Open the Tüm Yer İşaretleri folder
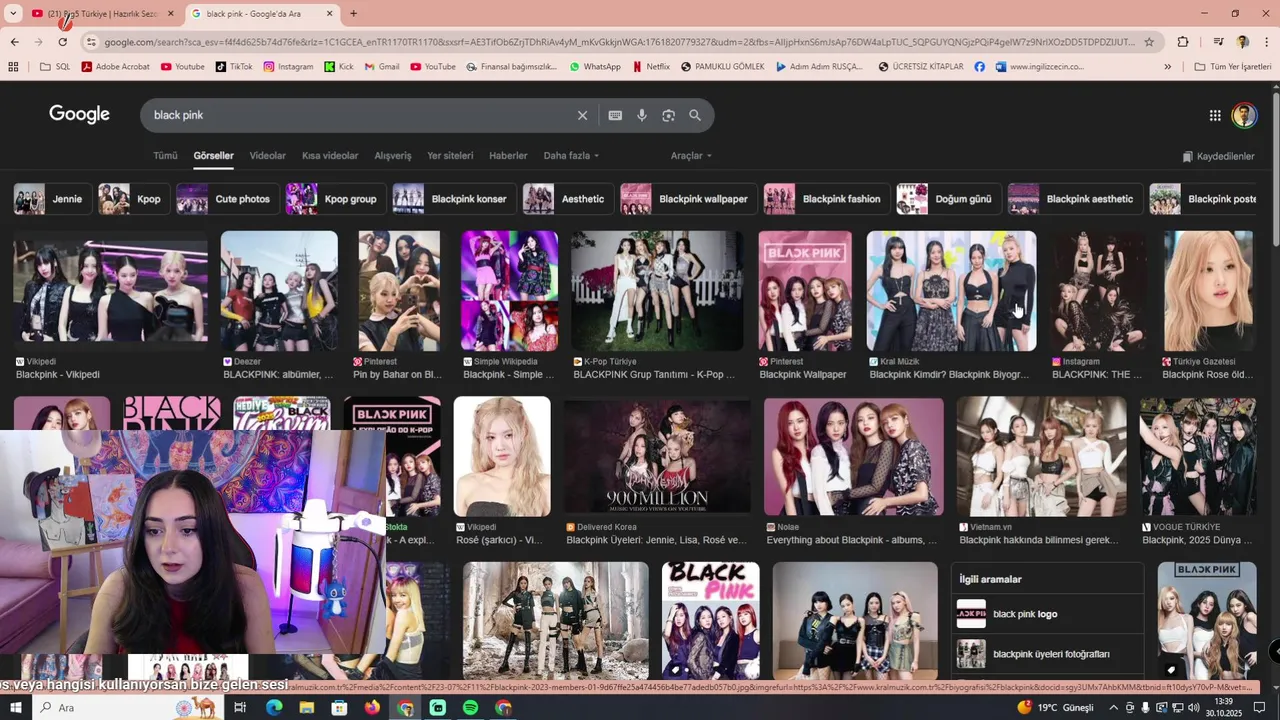The width and height of the screenshot is (1280, 720). (x=1232, y=67)
